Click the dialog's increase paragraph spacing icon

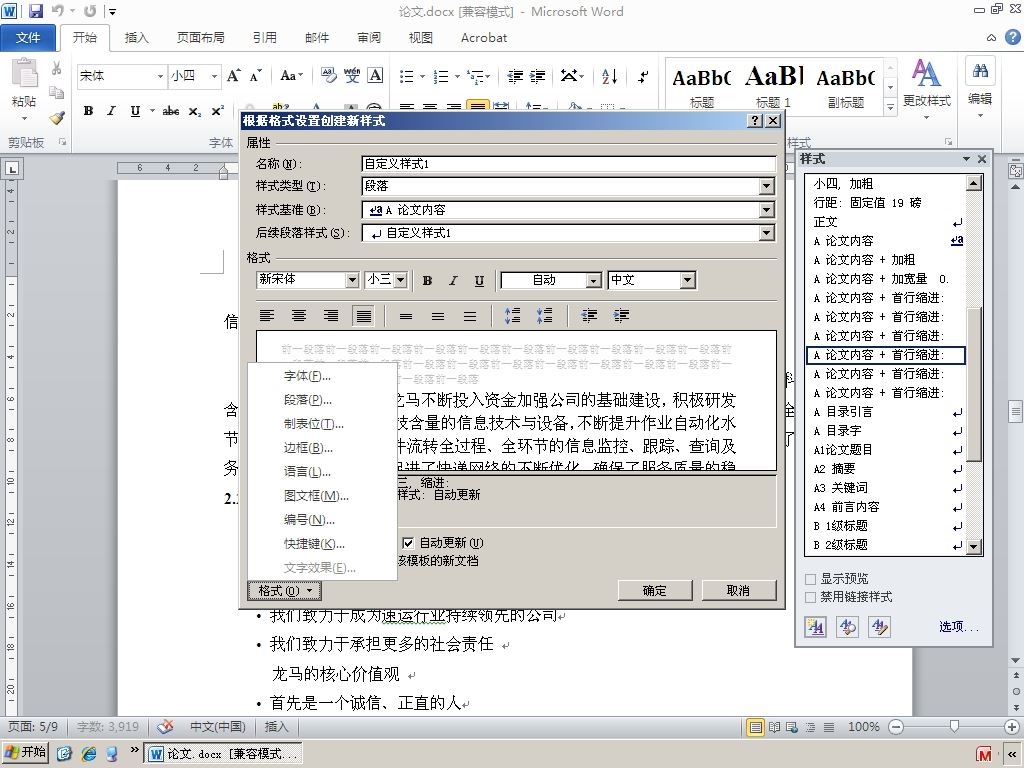[x=512, y=316]
